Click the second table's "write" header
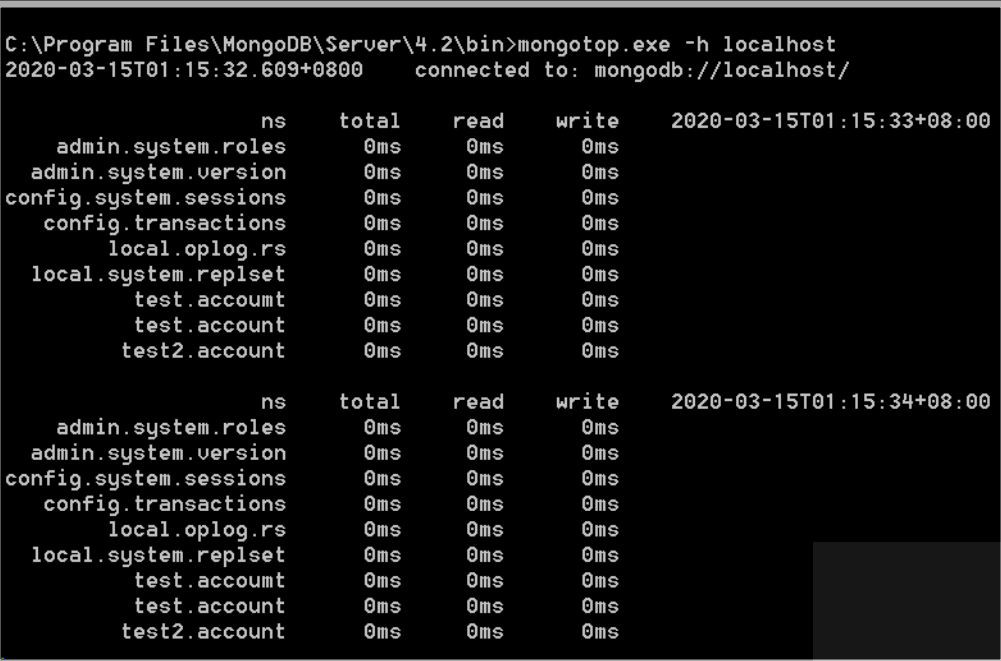 [x=587, y=402]
